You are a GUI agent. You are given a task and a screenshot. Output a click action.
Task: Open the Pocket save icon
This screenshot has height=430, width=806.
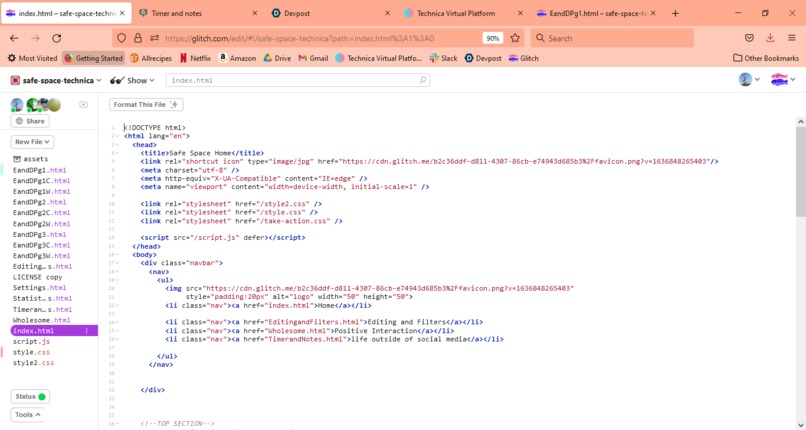tap(749, 38)
